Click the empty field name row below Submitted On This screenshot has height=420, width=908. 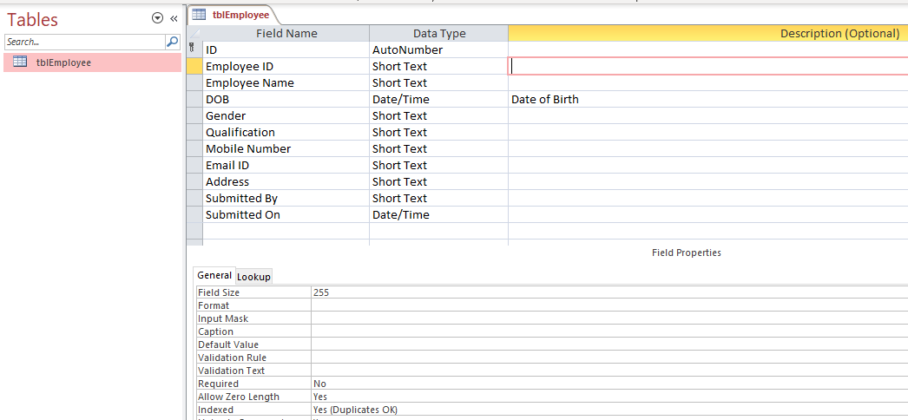pyautogui.click(x=286, y=231)
